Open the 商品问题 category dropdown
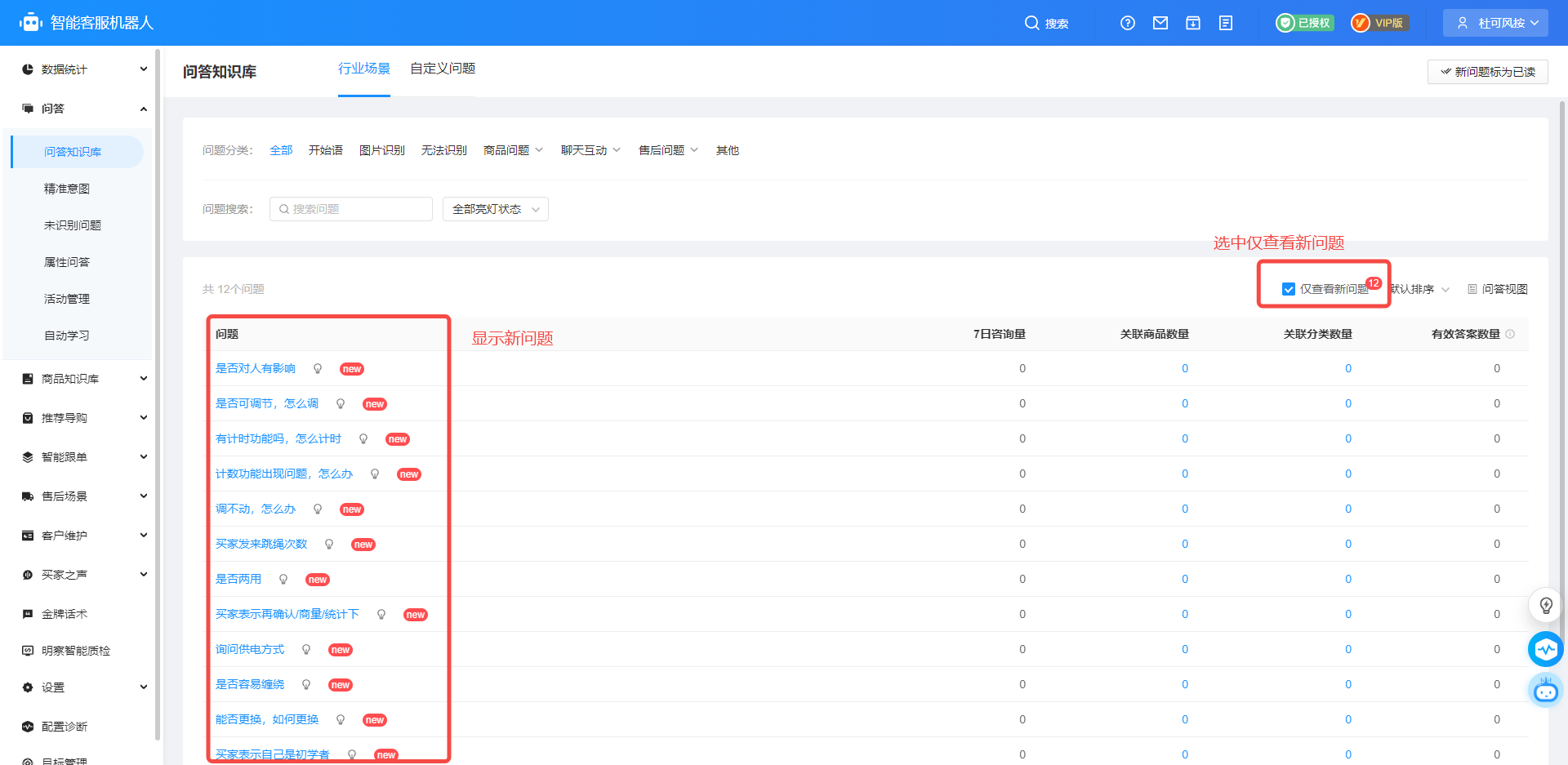 (513, 150)
